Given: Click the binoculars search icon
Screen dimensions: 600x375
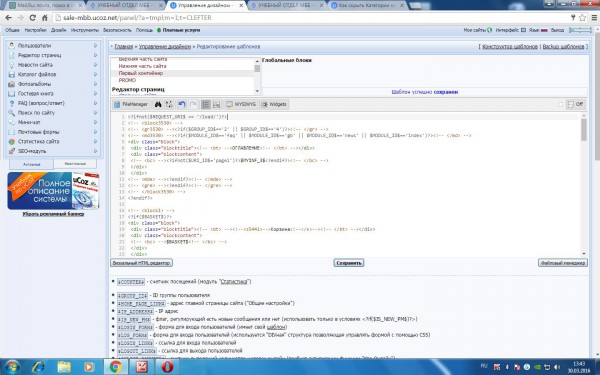Looking at the screenshot, I should click(158, 104).
